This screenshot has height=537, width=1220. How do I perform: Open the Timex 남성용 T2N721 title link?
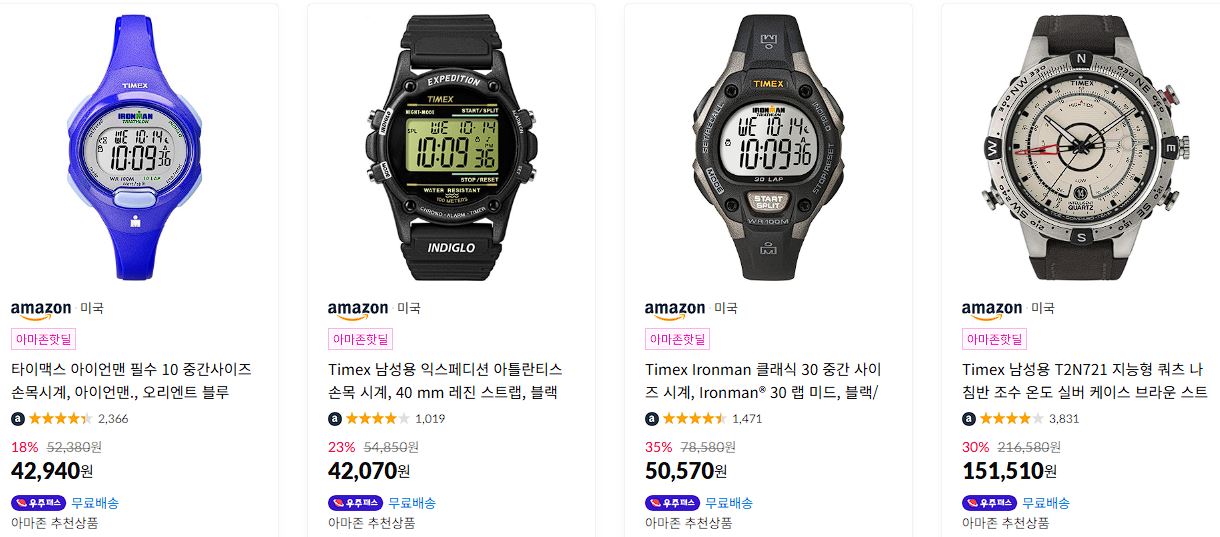(x=1085, y=381)
